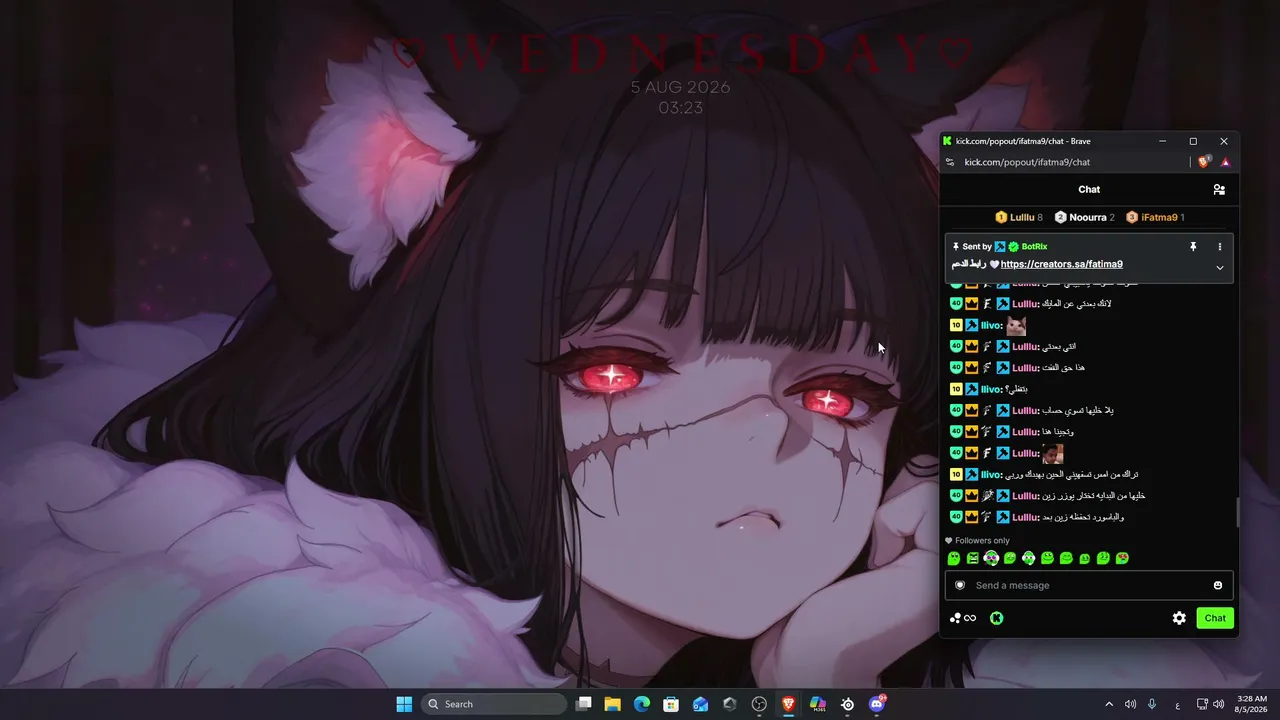This screenshot has width=1280, height=720.
Task: Switch to OBS Studio on taskbar
Action: (759, 704)
